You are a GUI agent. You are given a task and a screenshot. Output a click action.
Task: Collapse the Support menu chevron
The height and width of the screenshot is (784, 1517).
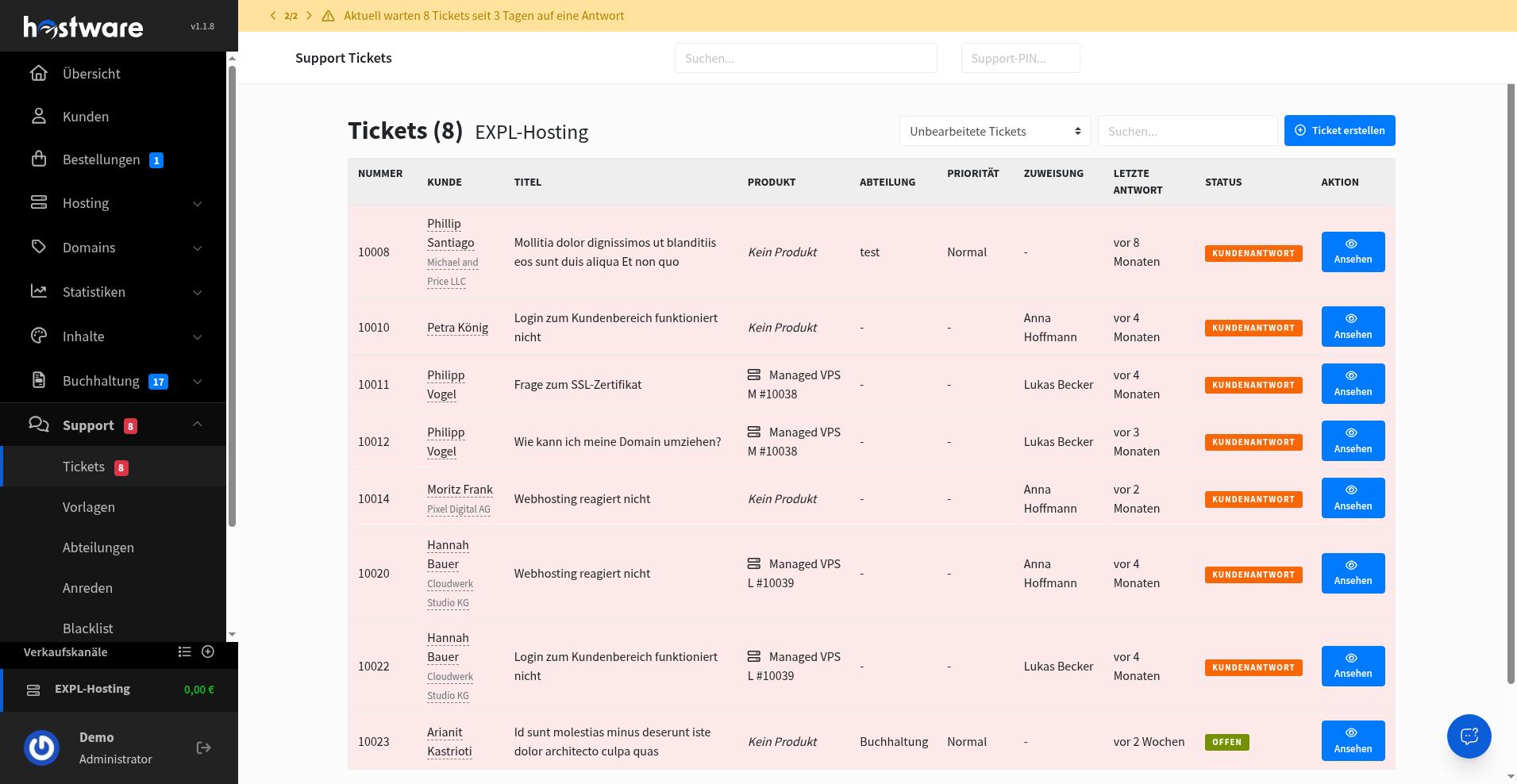coord(197,425)
